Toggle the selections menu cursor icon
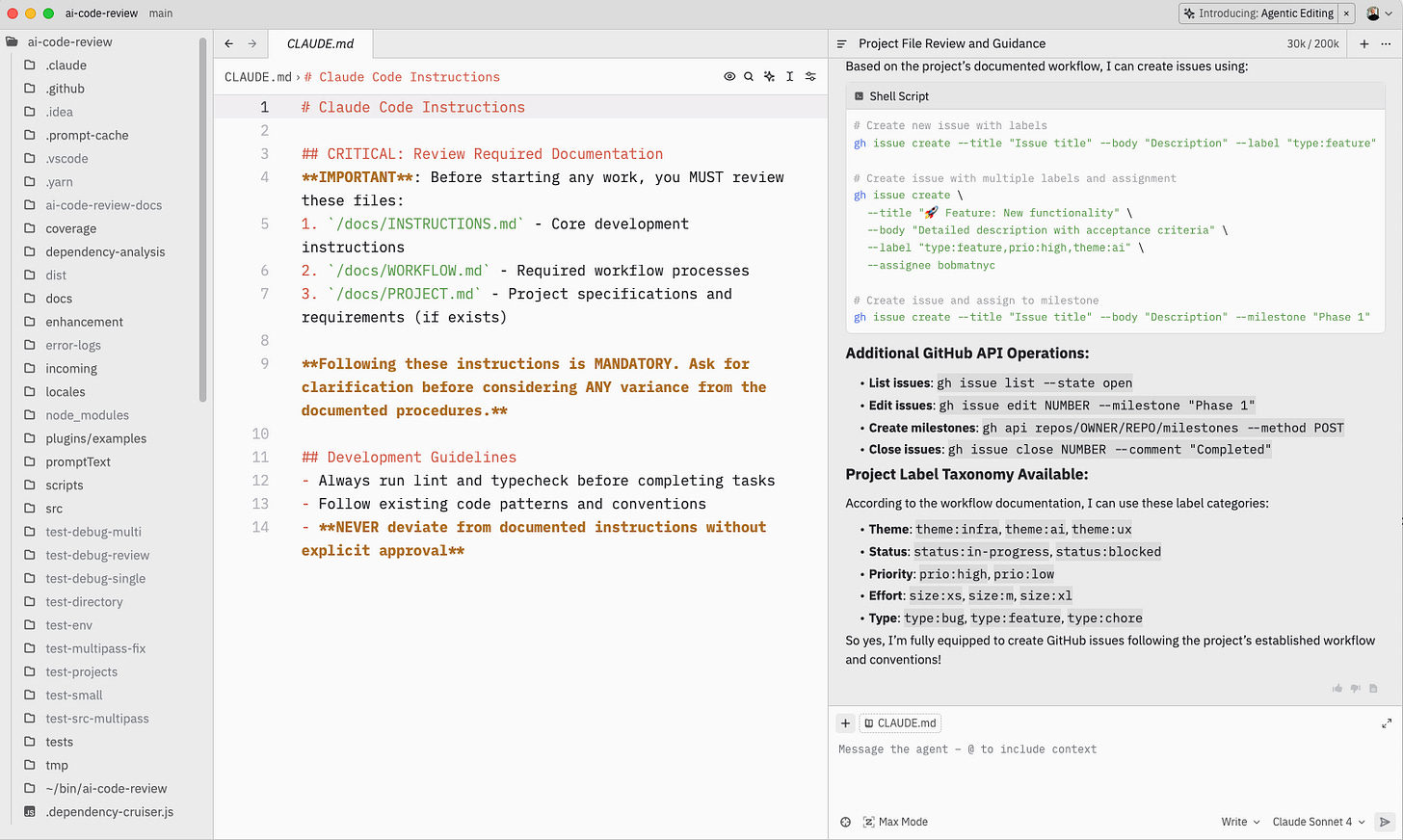Screen dimensions: 1403x840 click(789, 76)
